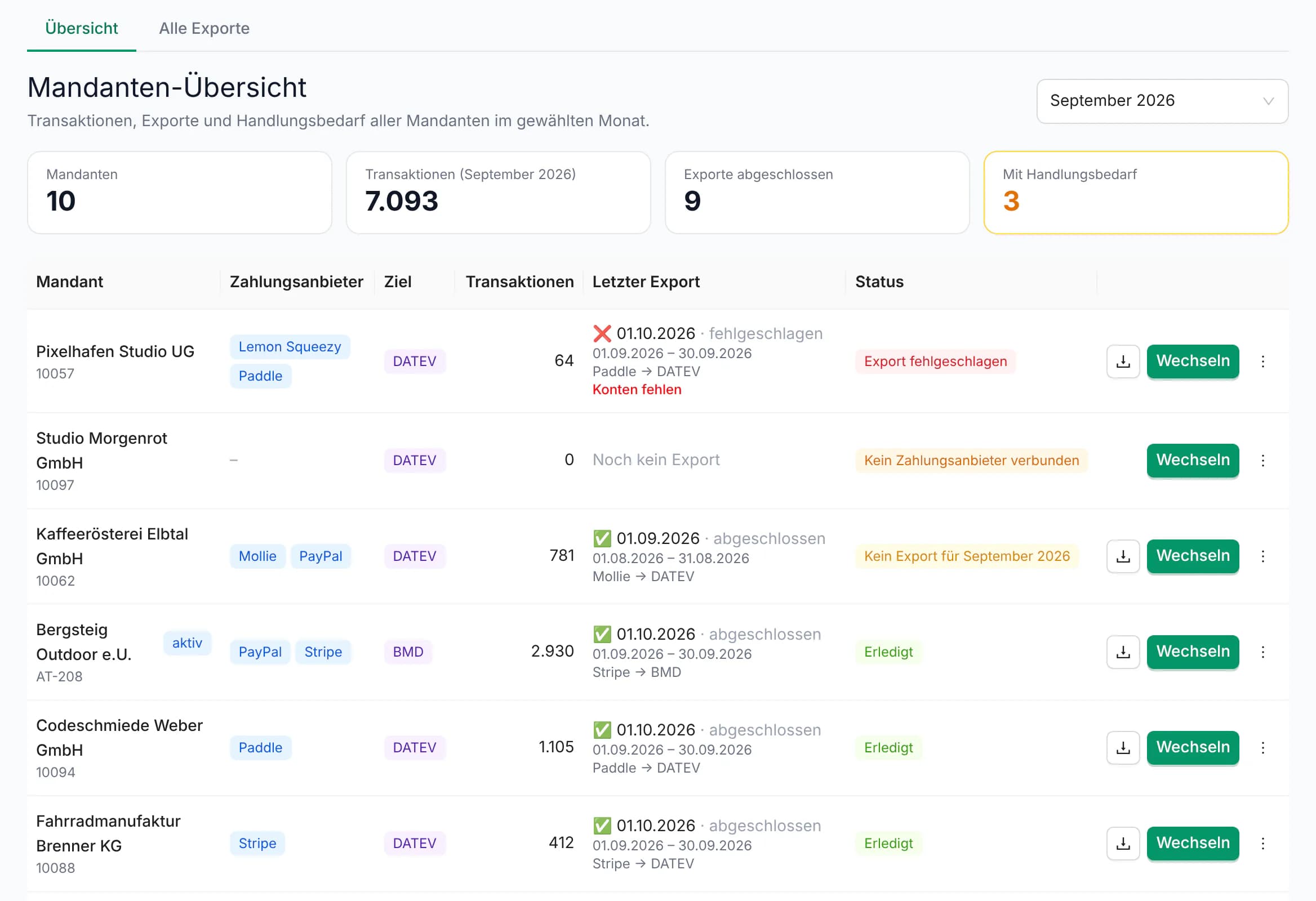Open more options for Pixelhafen Studio UG

point(1263,361)
